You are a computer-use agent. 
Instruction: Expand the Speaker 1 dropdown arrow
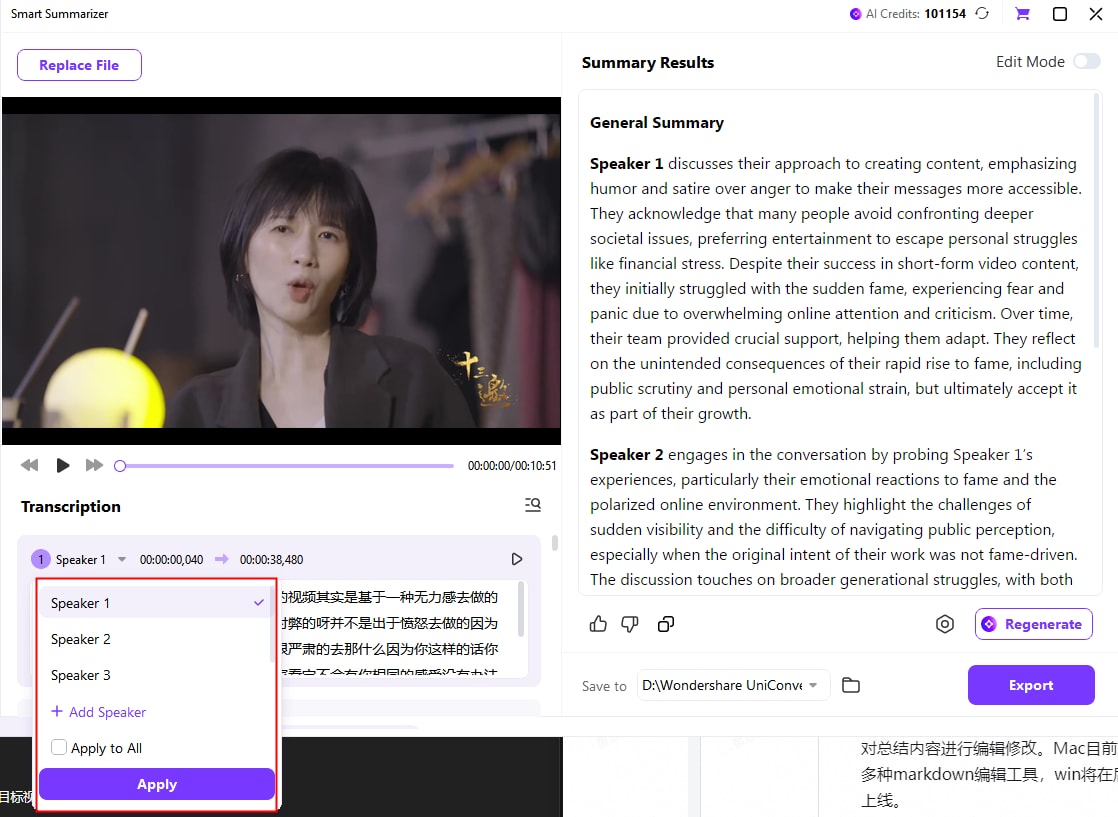pos(122,560)
